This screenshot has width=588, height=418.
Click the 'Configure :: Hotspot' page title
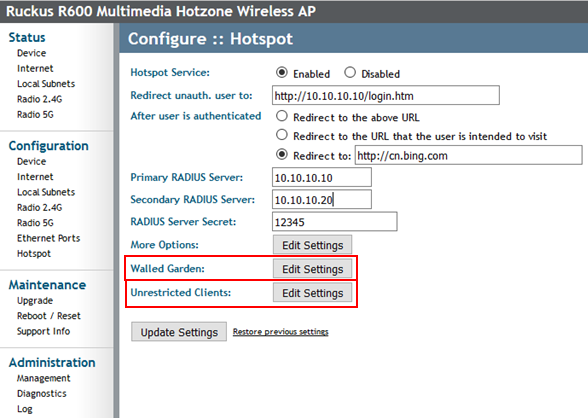[x=210, y=39]
